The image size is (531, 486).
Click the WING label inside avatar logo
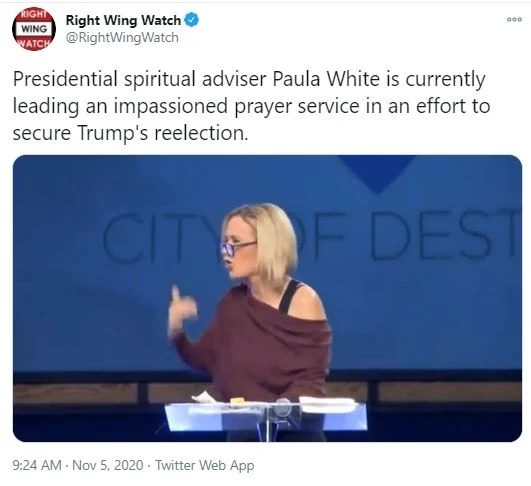pos(34,29)
